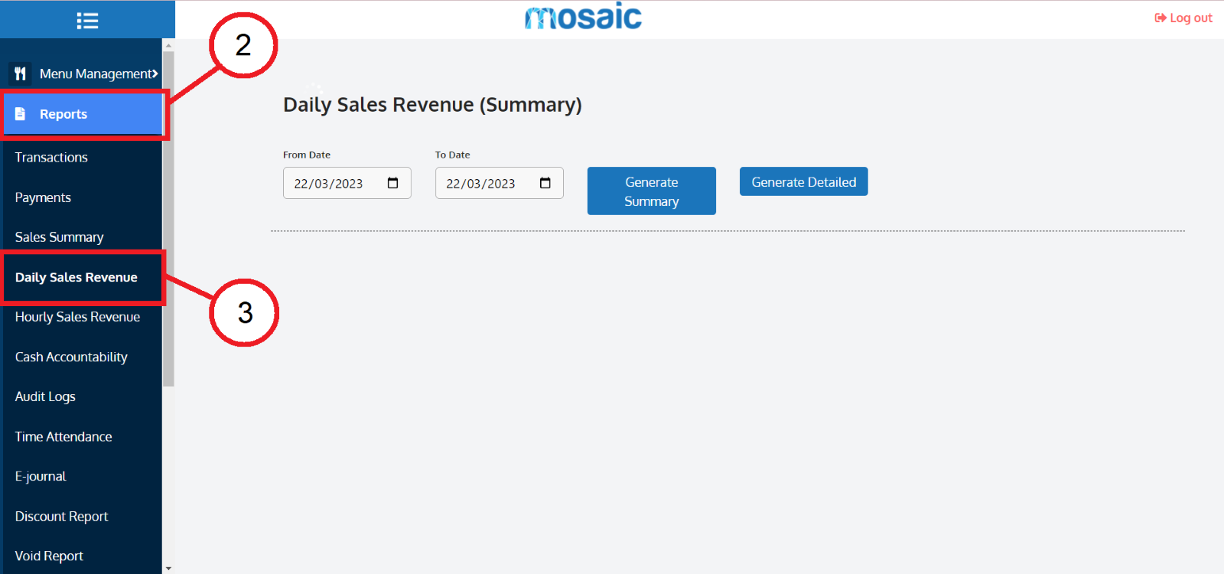Click the sidebar scrollbar down arrow
This screenshot has width=1224, height=574.
[168, 568]
